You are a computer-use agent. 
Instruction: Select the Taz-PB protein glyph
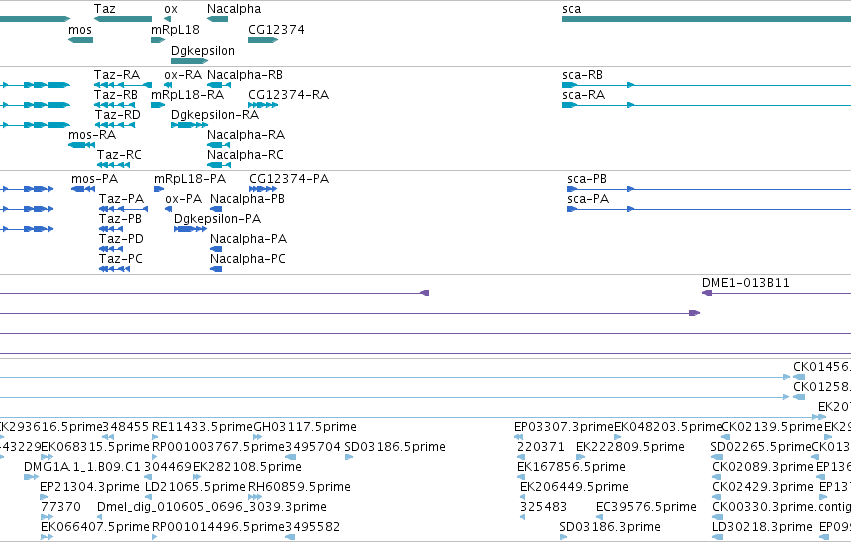pyautogui.click(x=111, y=229)
